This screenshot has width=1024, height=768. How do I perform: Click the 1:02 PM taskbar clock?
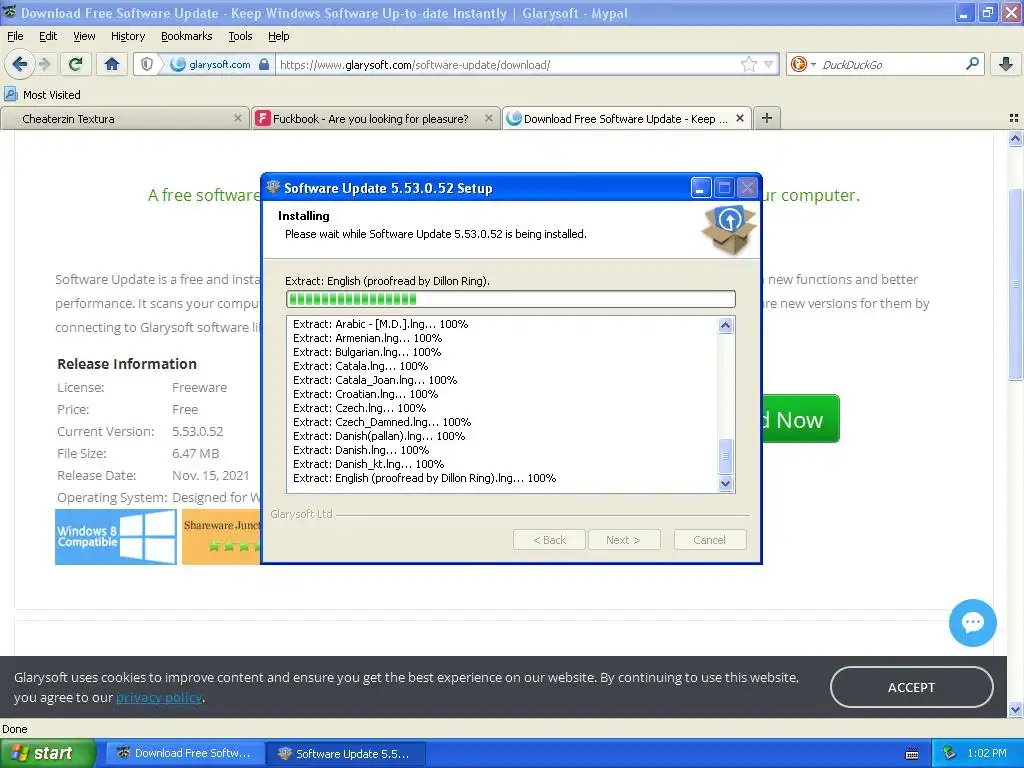point(987,753)
